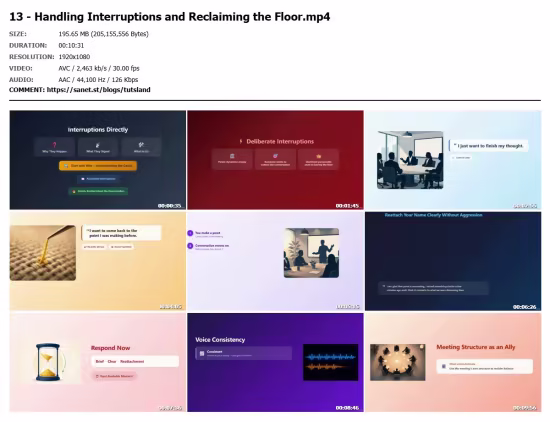
Task: Click the orange highlighted banner button
Action: (98, 166)
